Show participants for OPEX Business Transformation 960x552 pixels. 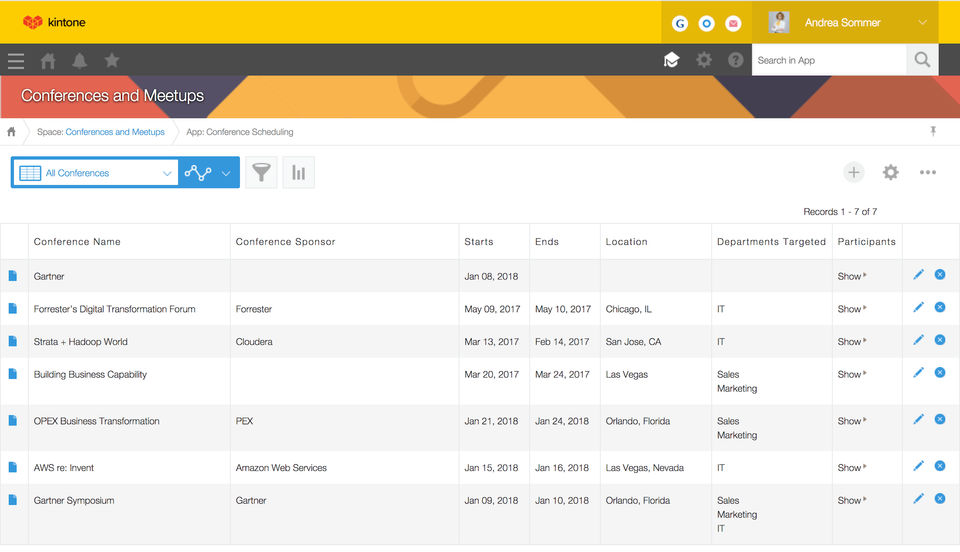(852, 421)
